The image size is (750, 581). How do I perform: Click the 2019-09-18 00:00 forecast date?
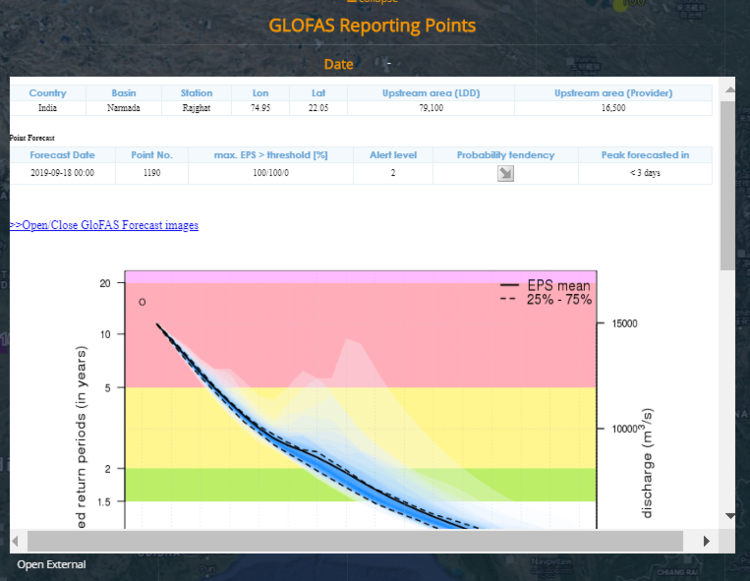click(62, 173)
